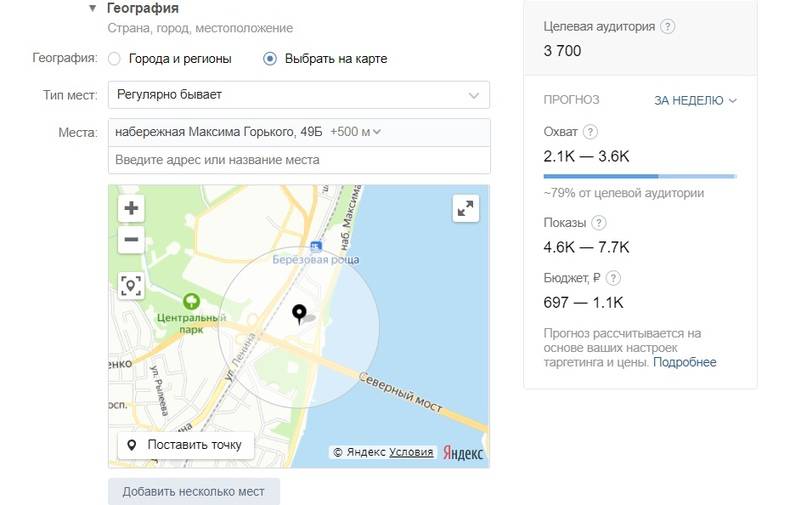Open help tooltip next to Показы
This screenshot has height=505, width=807.
pyautogui.click(x=598, y=223)
